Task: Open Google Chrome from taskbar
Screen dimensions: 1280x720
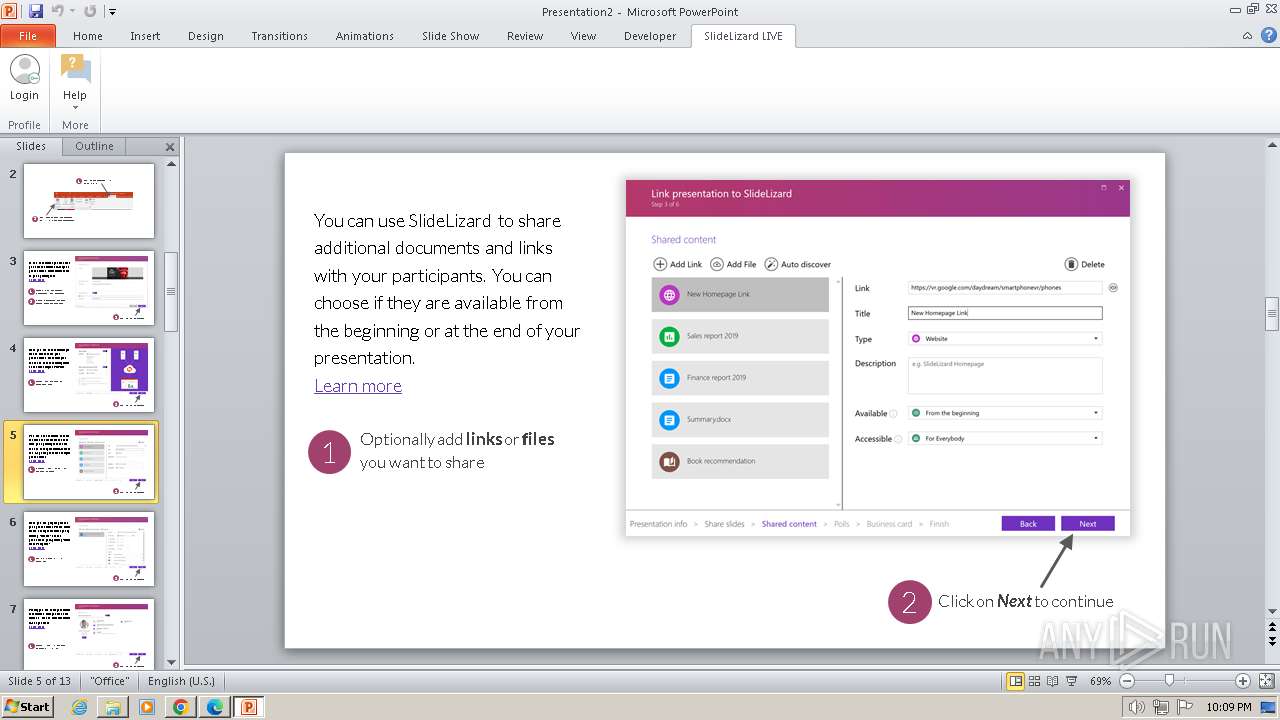Action: click(181, 707)
